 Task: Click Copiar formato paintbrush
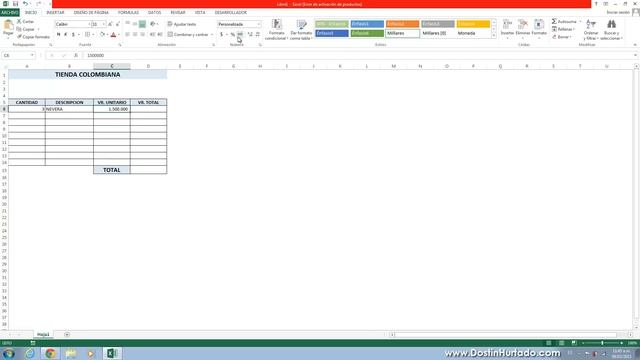click(x=33, y=37)
